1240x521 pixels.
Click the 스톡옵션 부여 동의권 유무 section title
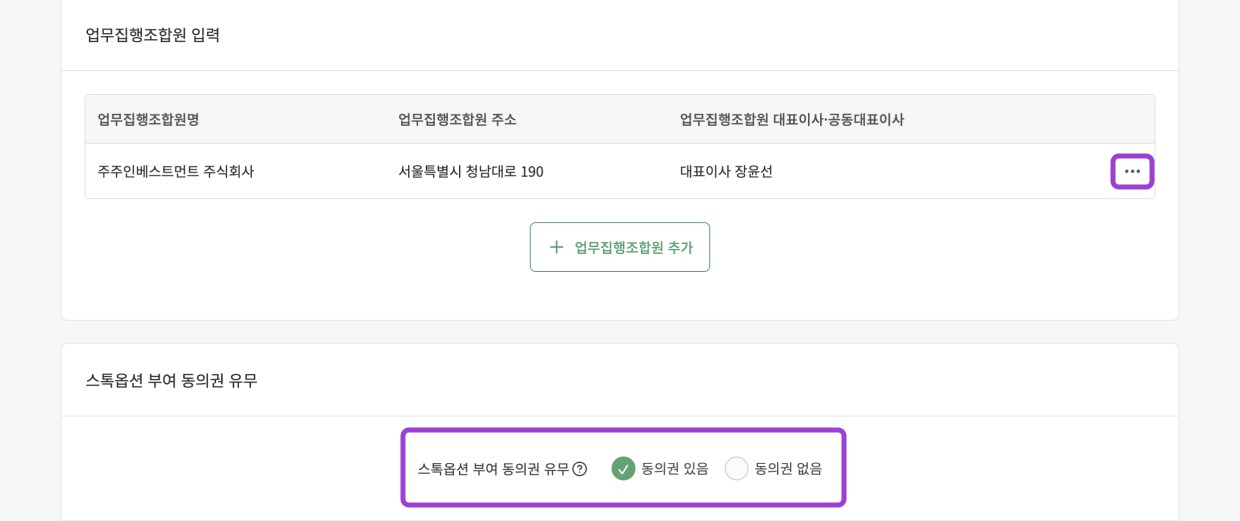pyautogui.click(x=171, y=380)
